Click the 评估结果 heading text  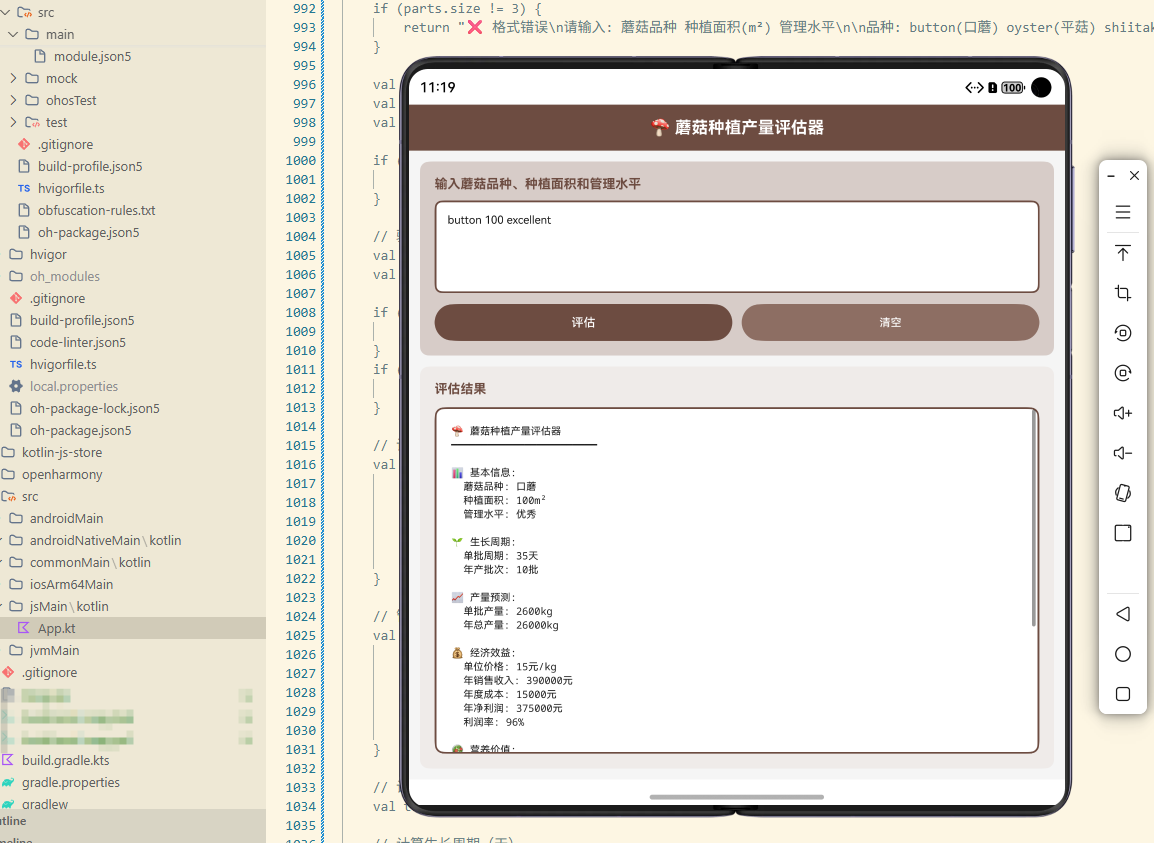tap(460, 389)
